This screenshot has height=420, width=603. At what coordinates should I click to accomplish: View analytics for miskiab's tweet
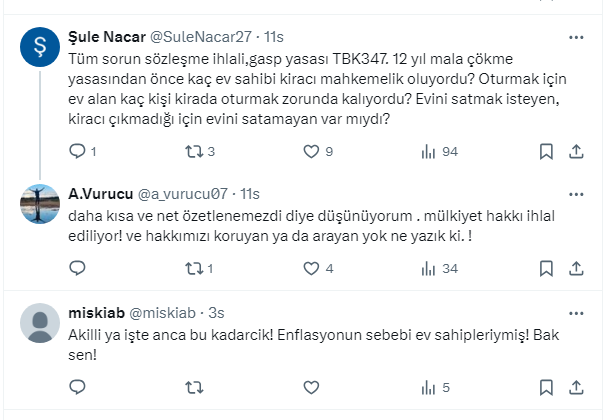(x=429, y=387)
